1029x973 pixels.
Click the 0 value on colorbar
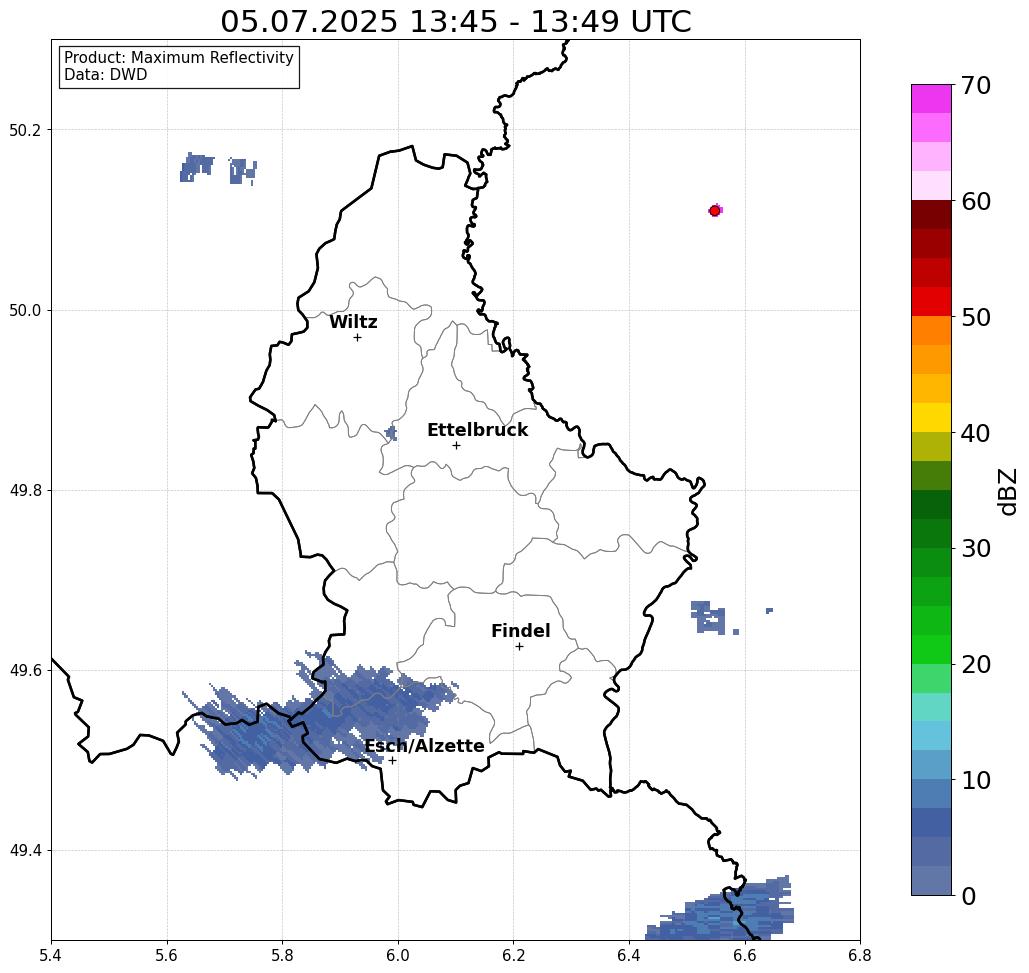coord(969,896)
